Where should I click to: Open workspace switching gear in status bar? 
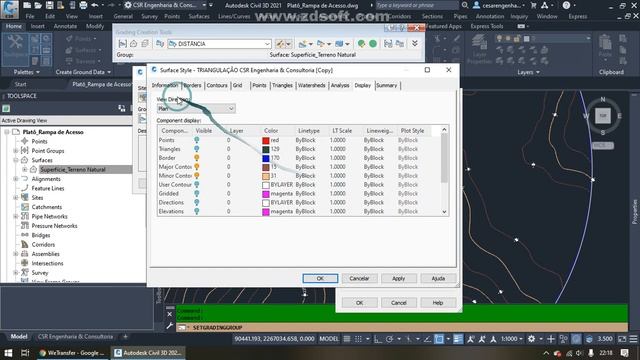531,339
